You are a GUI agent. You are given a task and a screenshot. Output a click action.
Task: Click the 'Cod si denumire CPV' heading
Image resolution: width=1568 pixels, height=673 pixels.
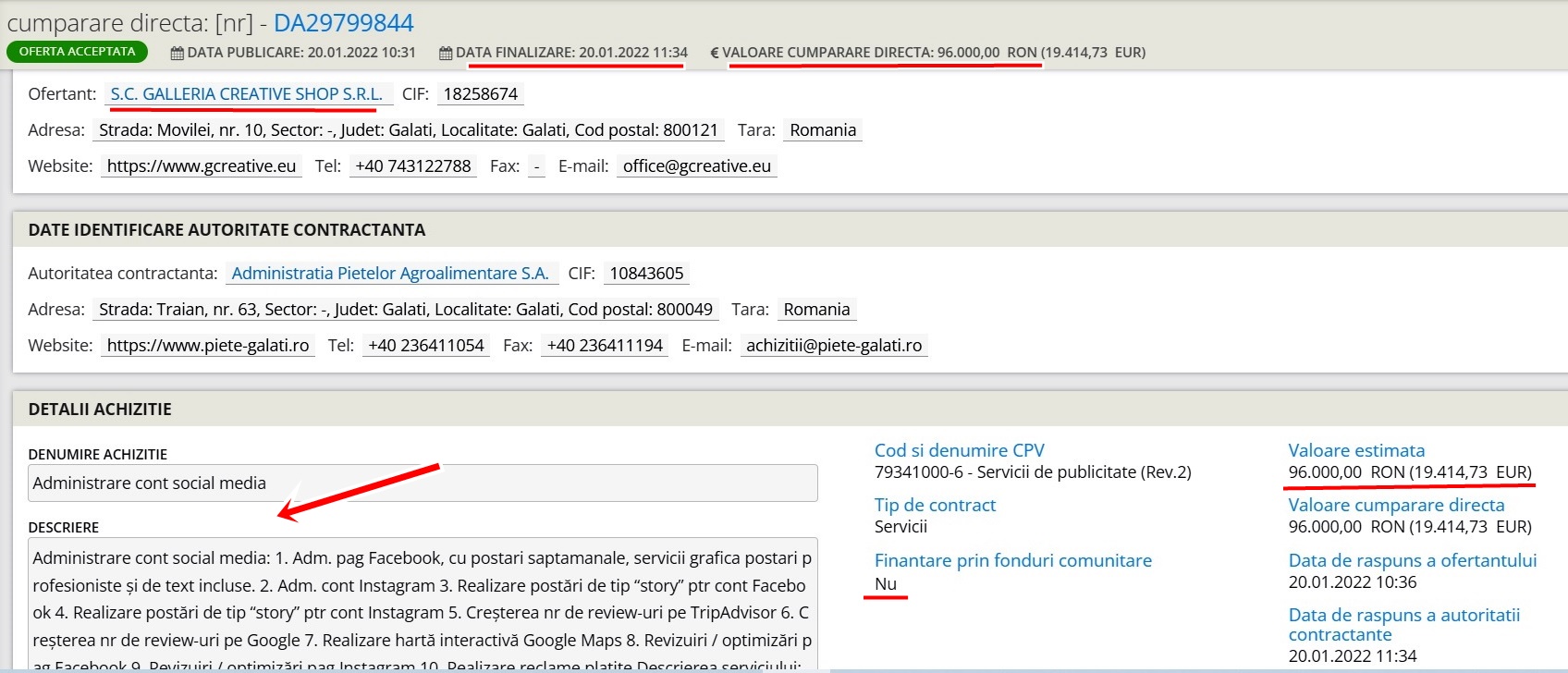(959, 450)
